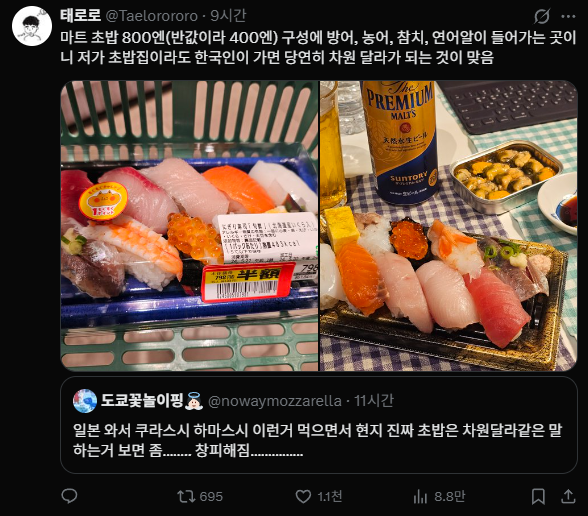588x516 pixels.
Task: Click the reply speech bubble icon
Action: pyautogui.click(x=69, y=496)
